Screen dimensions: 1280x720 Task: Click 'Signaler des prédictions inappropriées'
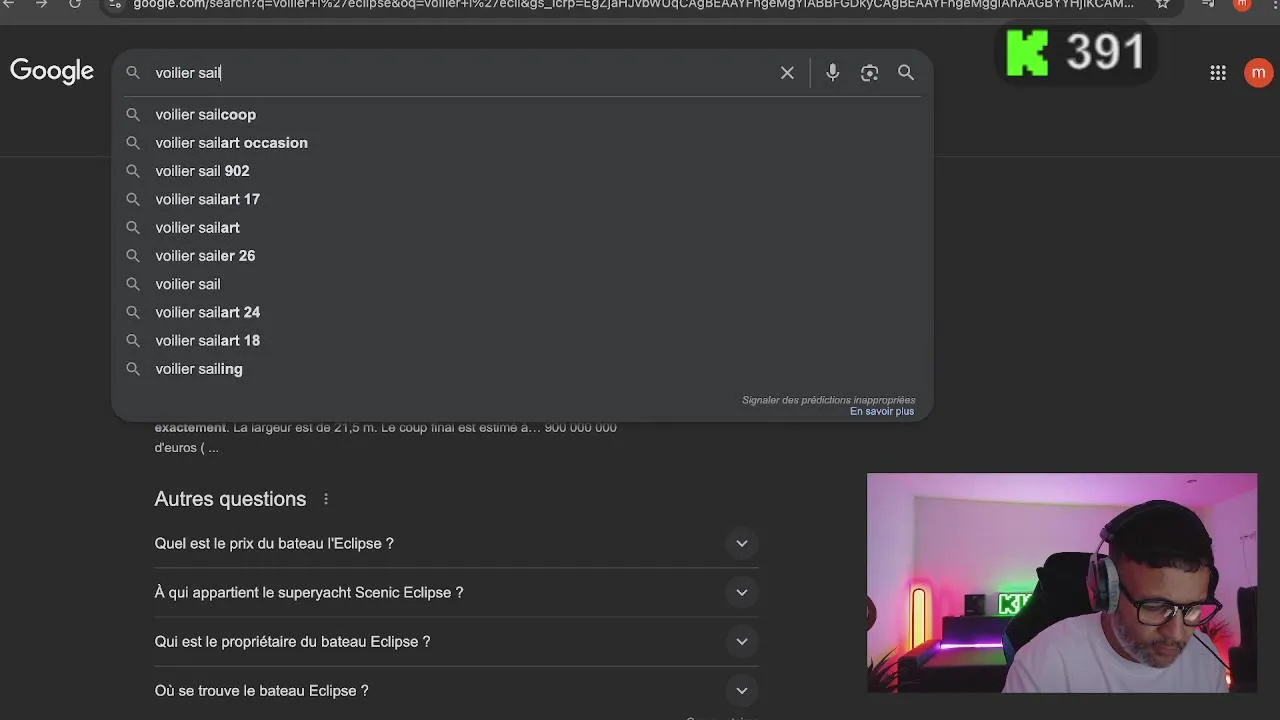coord(828,400)
